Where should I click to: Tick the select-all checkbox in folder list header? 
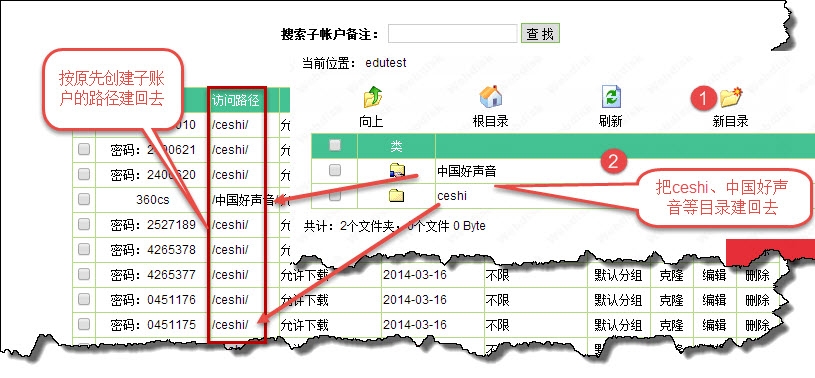335,146
